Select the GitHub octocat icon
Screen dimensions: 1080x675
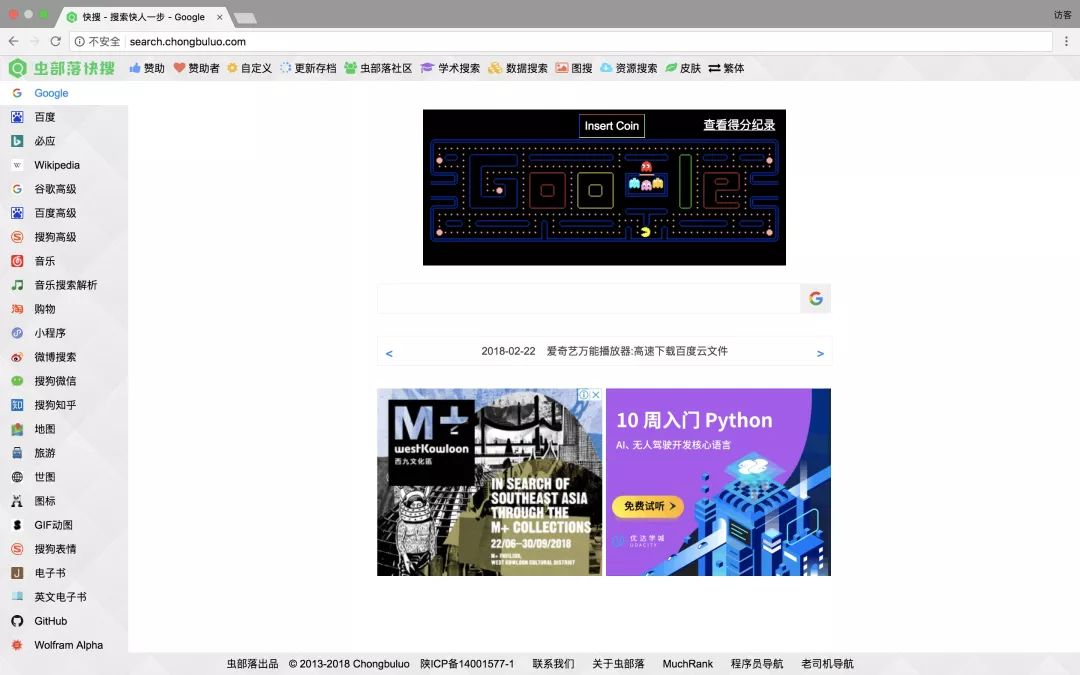coord(17,621)
